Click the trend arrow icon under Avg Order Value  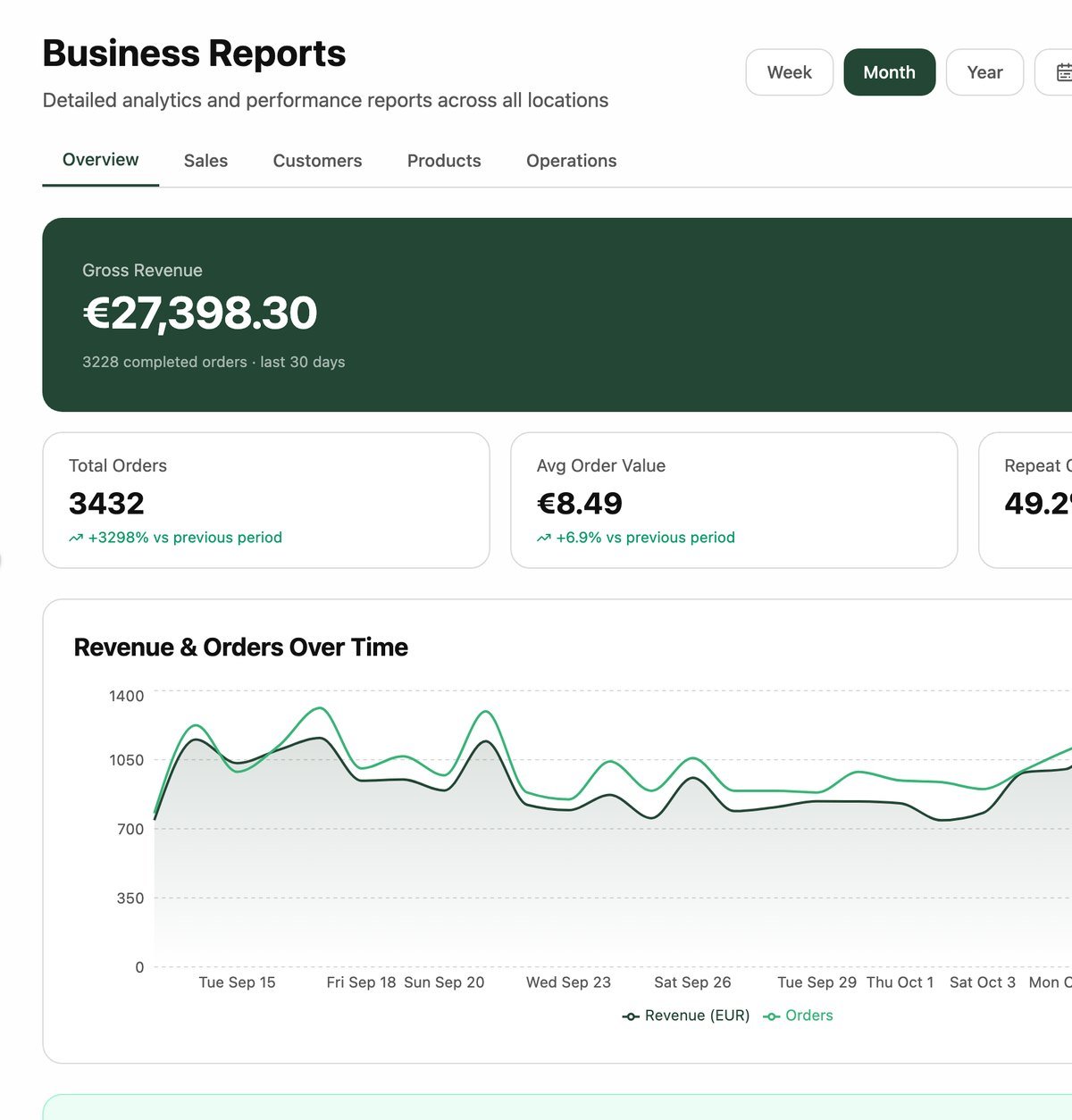(544, 539)
